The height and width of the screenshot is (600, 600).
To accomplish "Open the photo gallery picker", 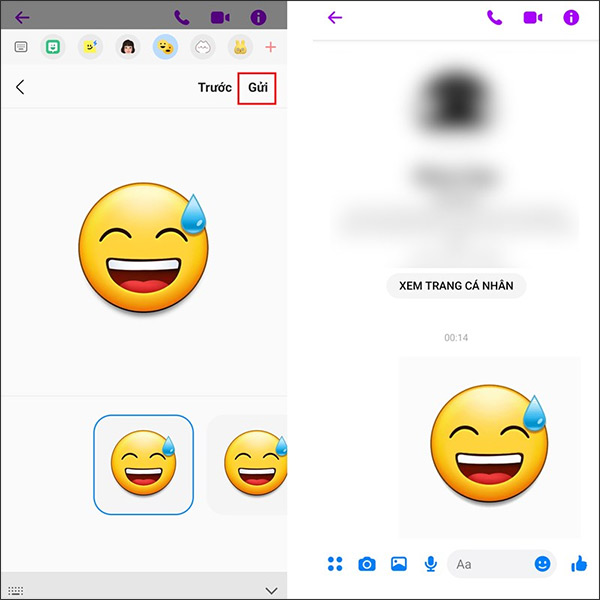I will click(399, 564).
